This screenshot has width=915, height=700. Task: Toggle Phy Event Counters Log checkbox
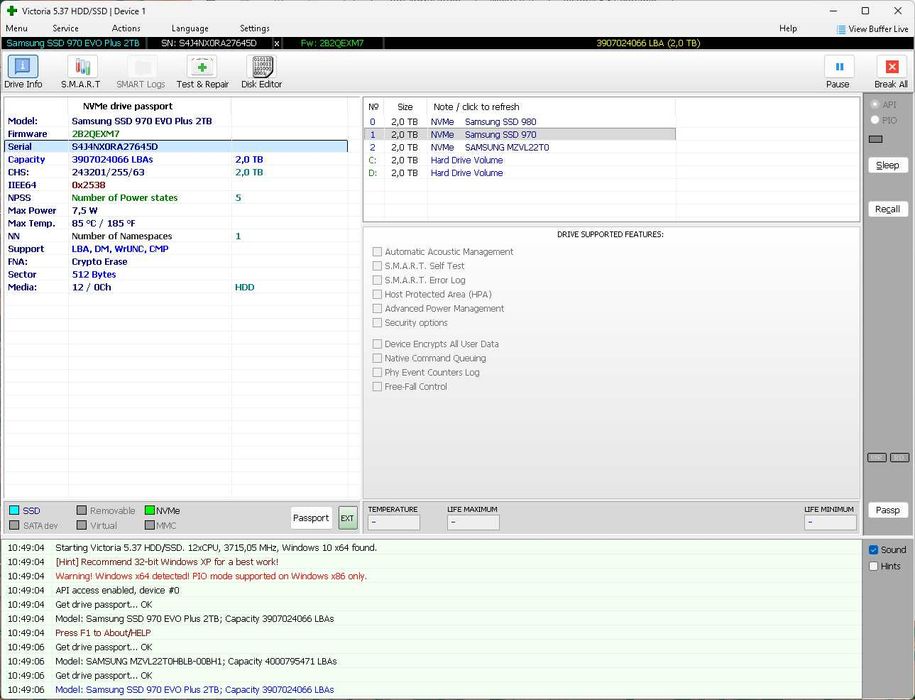coord(377,372)
